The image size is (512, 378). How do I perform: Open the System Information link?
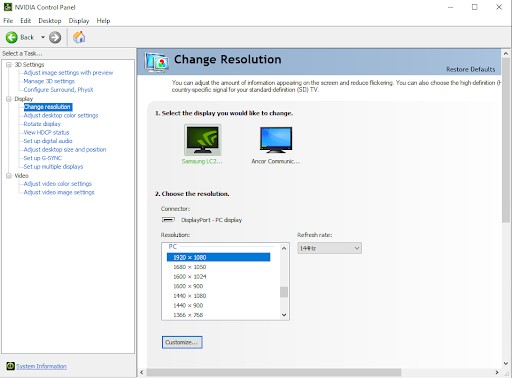[41, 366]
